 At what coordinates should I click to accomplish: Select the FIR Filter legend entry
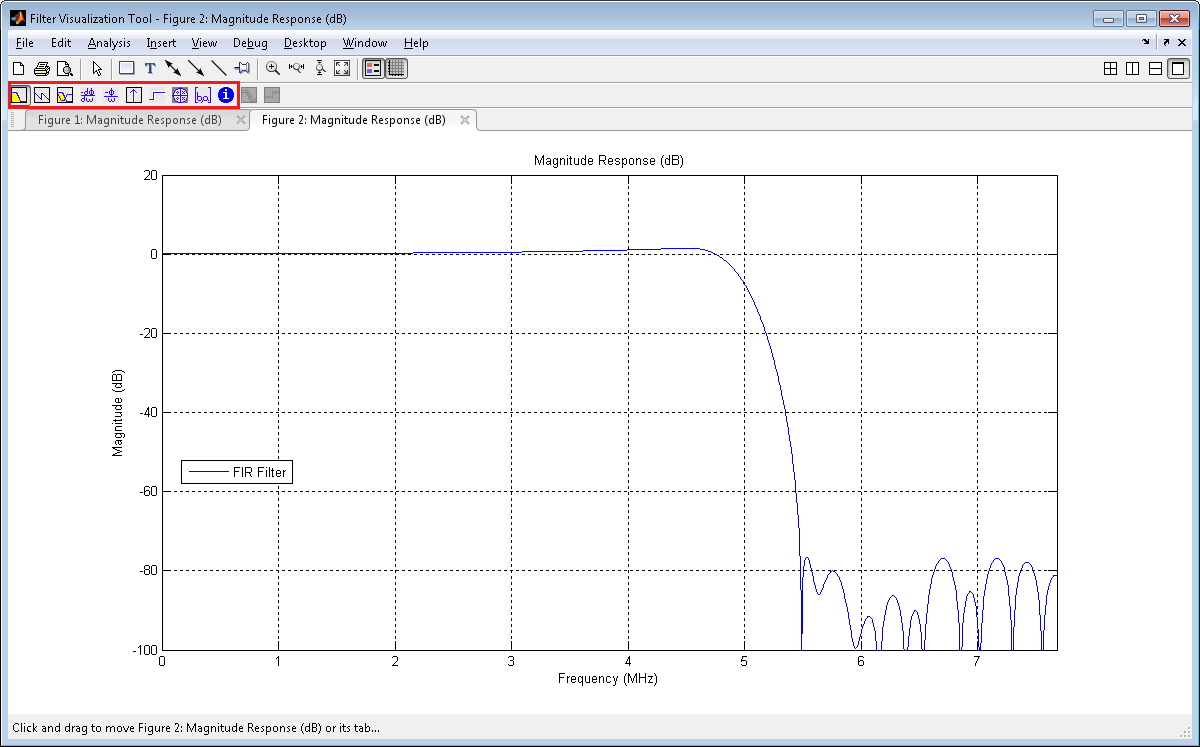[x=237, y=472]
